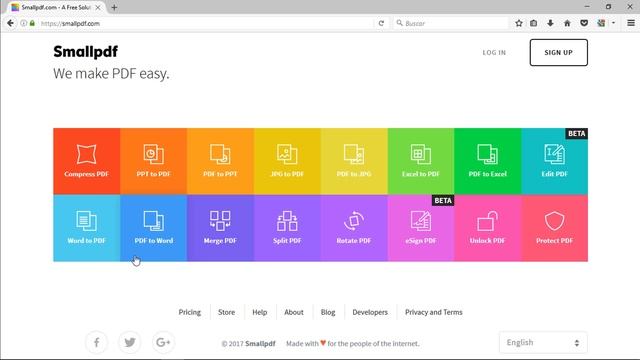Open the eSign PDF beta tile
The height and width of the screenshot is (360, 640).
point(421,228)
